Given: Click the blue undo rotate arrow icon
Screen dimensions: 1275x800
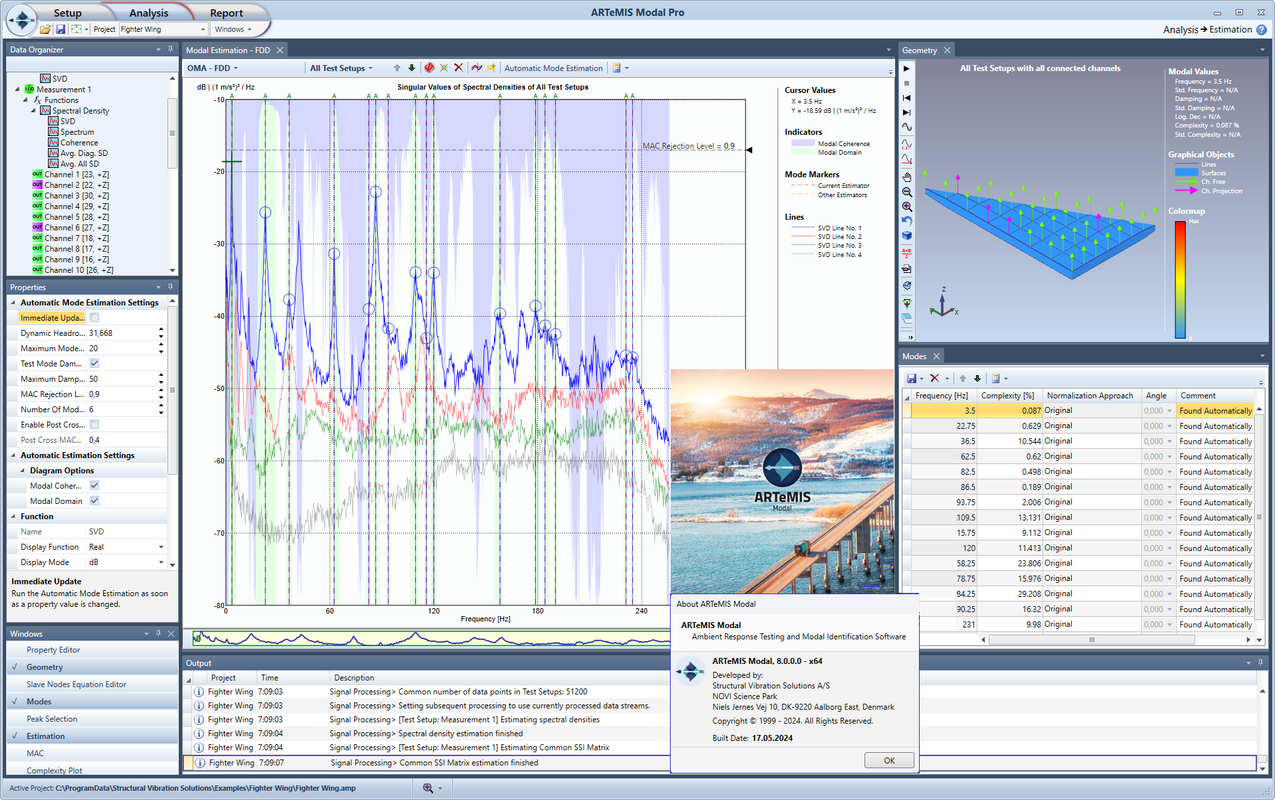Looking at the screenshot, I should [x=907, y=221].
